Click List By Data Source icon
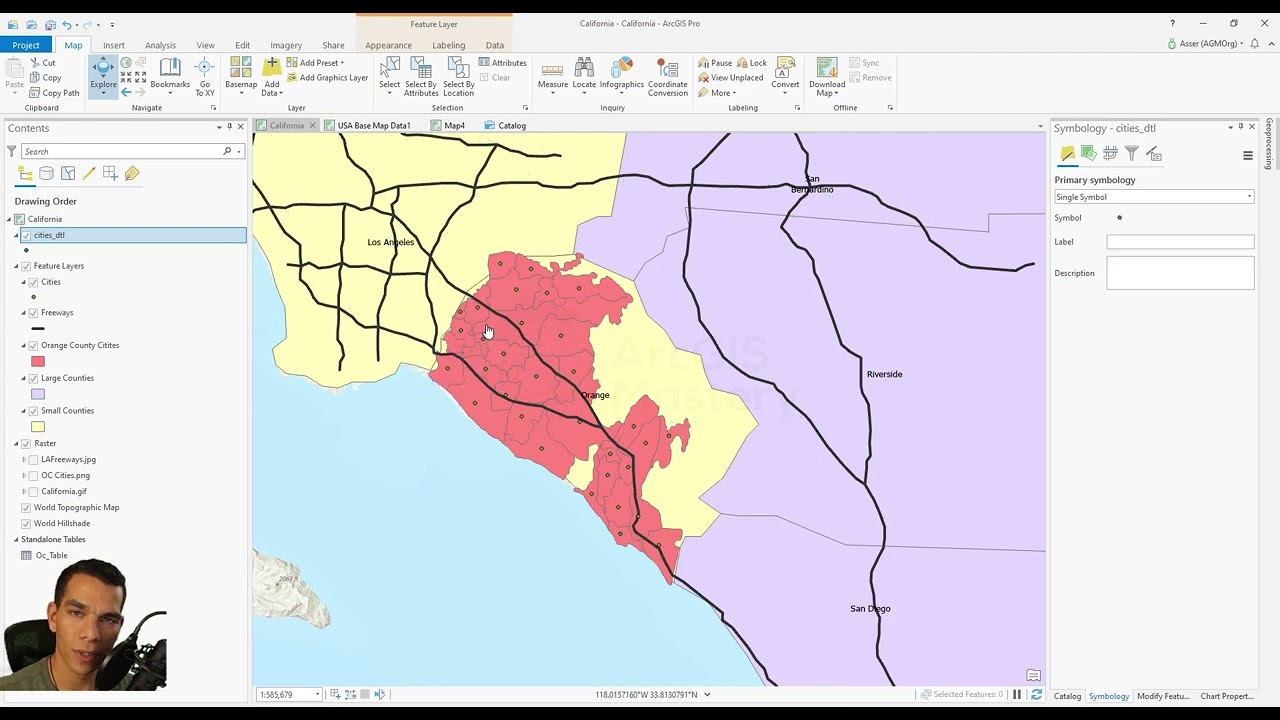This screenshot has width=1280, height=720. tap(46, 174)
